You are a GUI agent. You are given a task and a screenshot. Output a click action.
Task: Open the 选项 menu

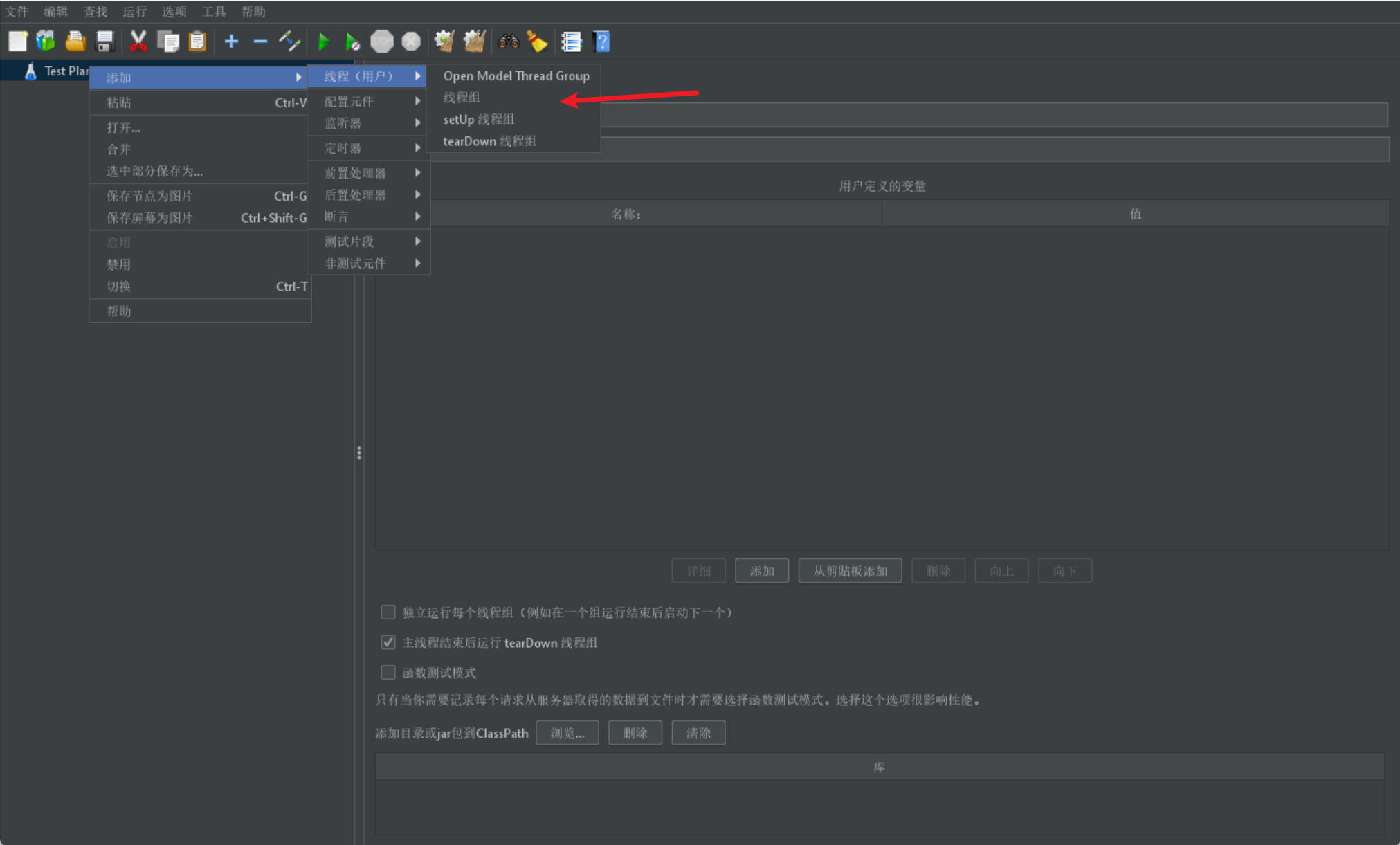pyautogui.click(x=174, y=11)
